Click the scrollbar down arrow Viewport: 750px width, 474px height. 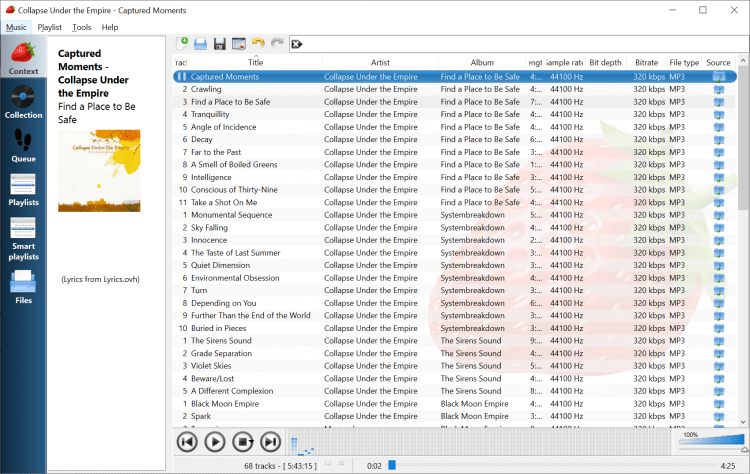point(743,422)
